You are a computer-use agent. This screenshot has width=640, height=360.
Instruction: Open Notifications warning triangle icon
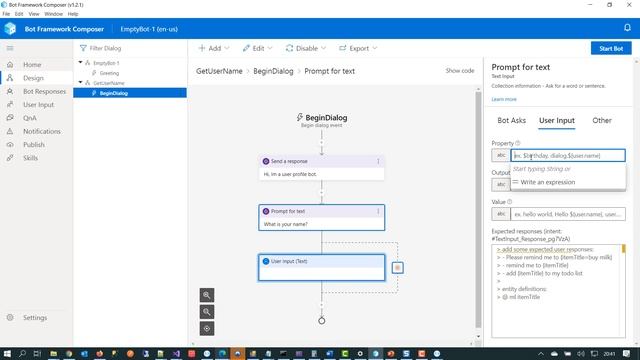coord(10,131)
